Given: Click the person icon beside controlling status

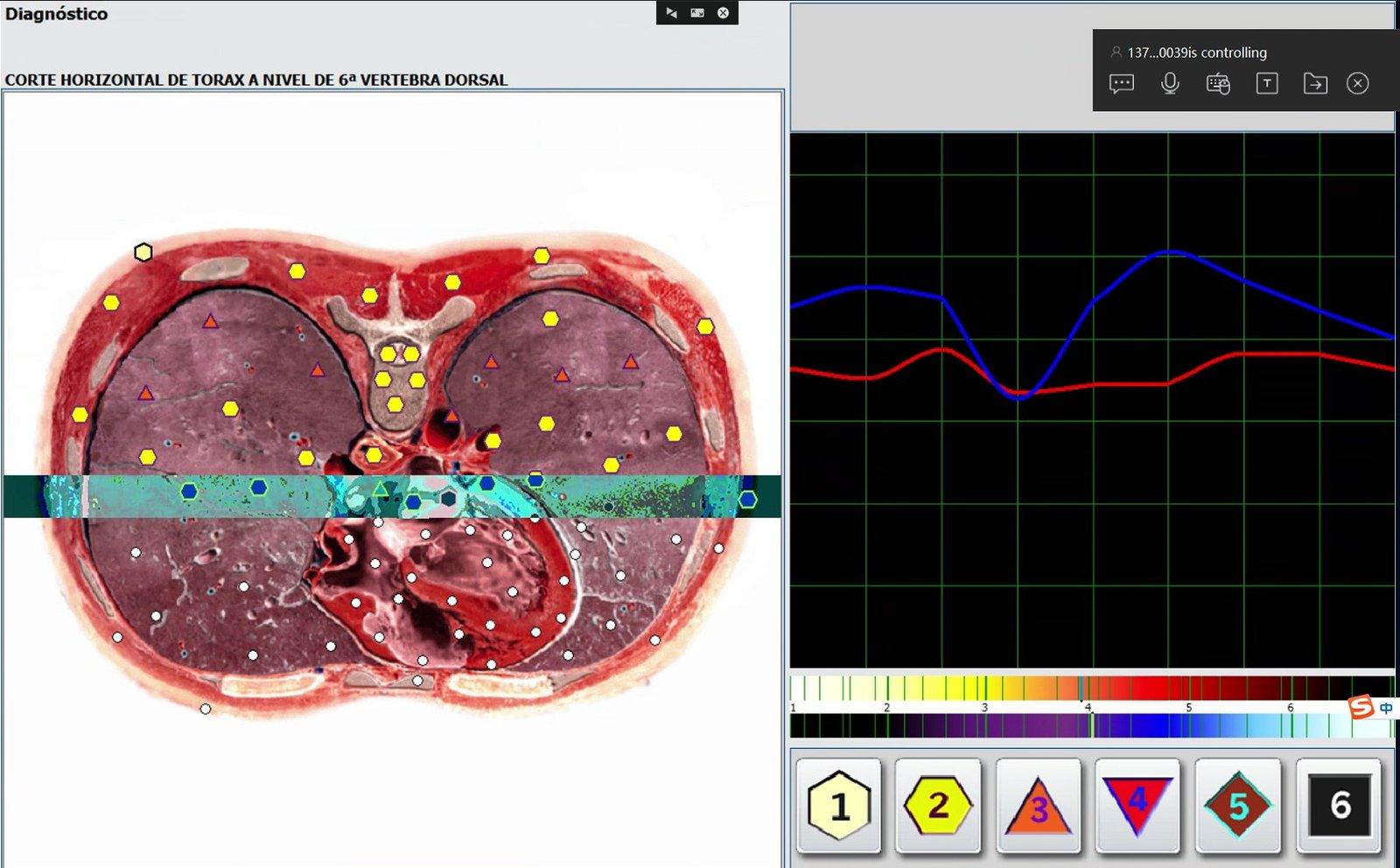Looking at the screenshot, I should [x=1115, y=52].
